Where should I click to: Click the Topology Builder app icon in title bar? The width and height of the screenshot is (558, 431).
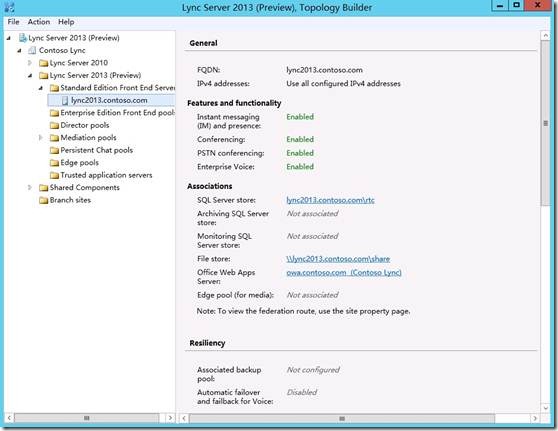point(9,7)
